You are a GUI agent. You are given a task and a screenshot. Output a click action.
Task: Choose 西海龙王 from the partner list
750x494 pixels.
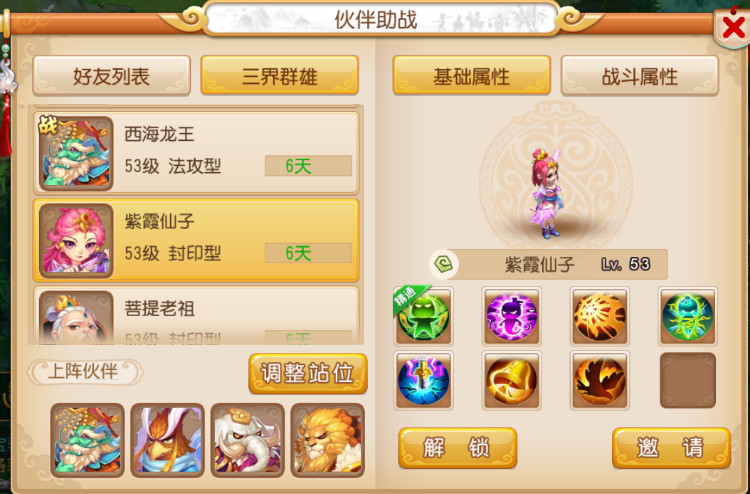click(x=196, y=153)
